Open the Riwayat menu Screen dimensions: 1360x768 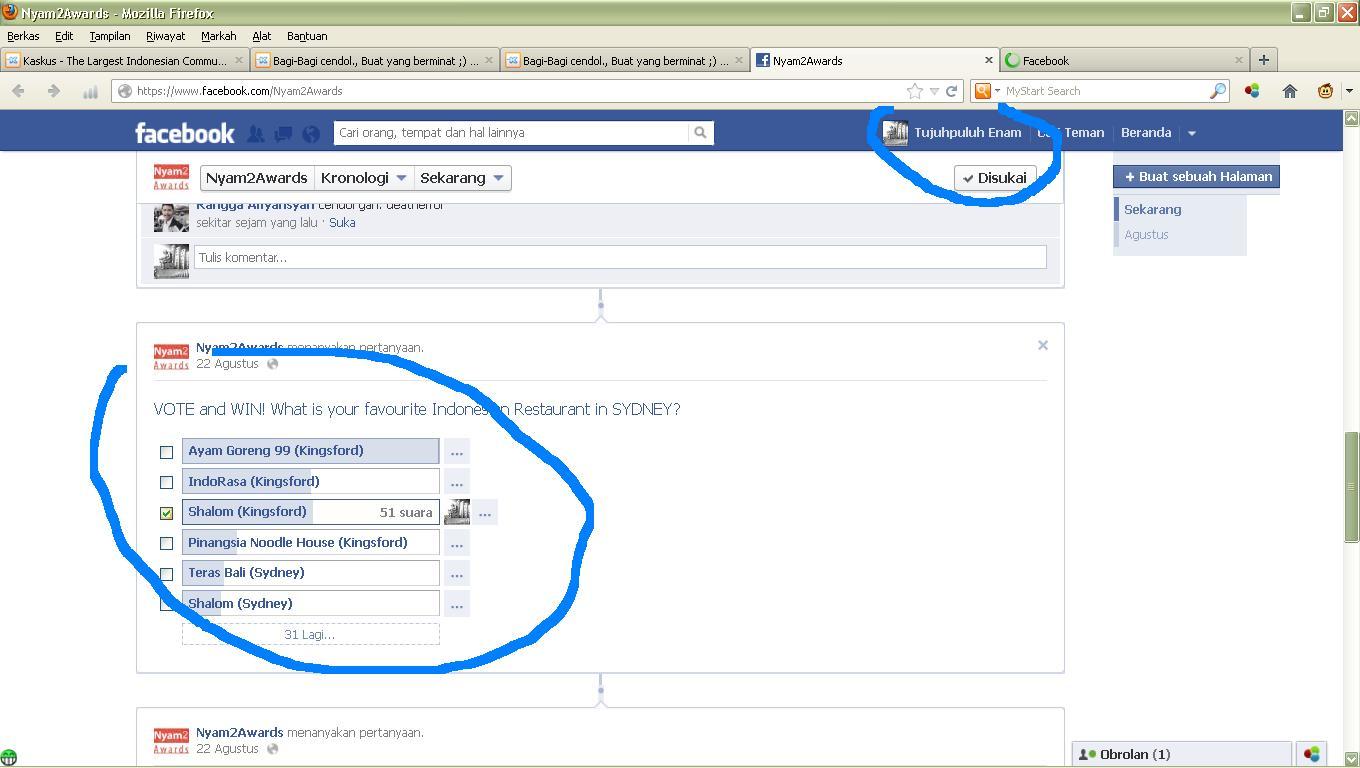tap(165, 36)
